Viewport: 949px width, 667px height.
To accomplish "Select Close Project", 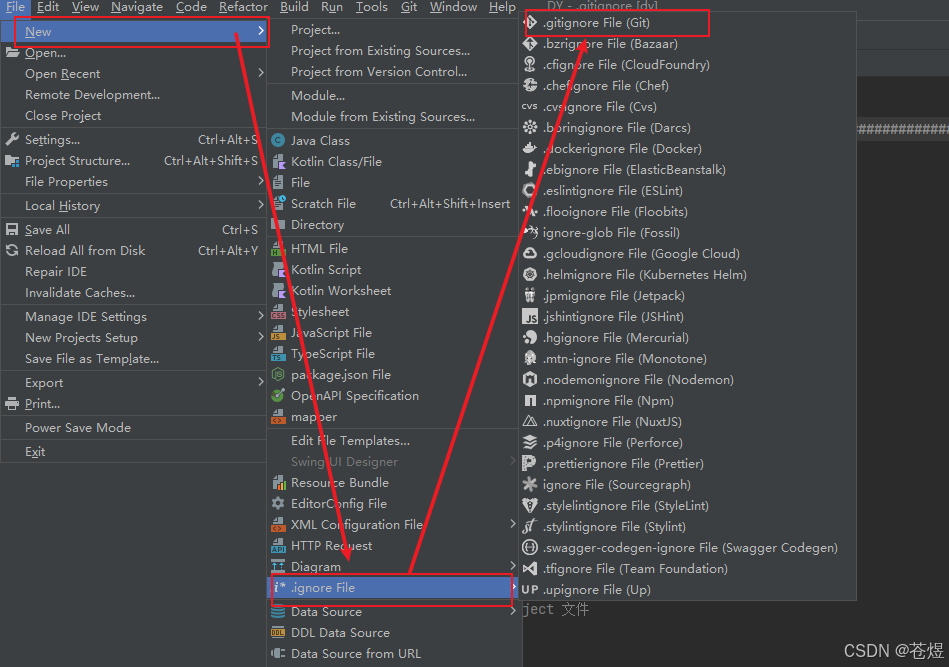I will (x=133, y=116).
